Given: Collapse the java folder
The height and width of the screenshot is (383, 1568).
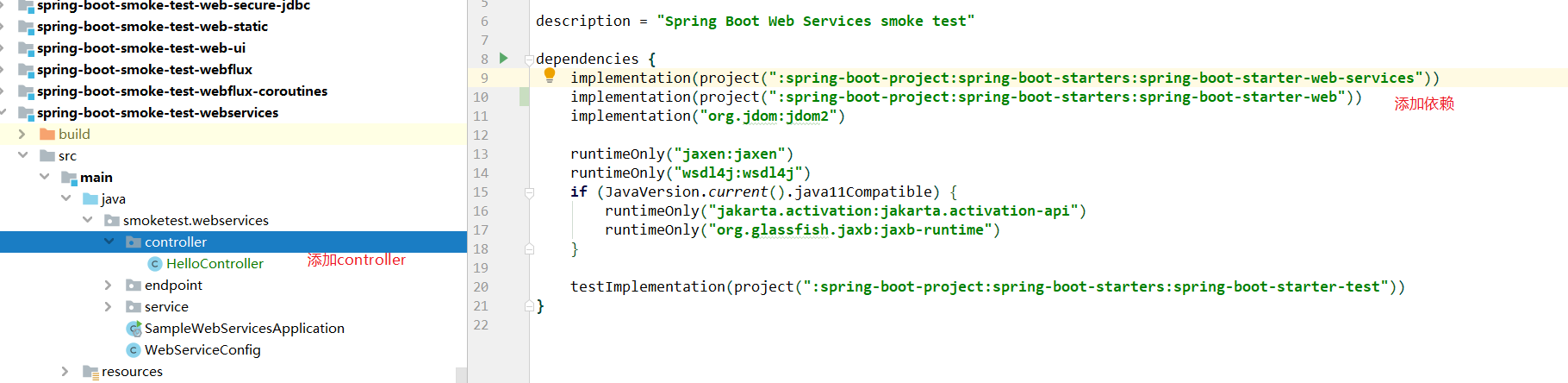Looking at the screenshot, I should click(65, 198).
